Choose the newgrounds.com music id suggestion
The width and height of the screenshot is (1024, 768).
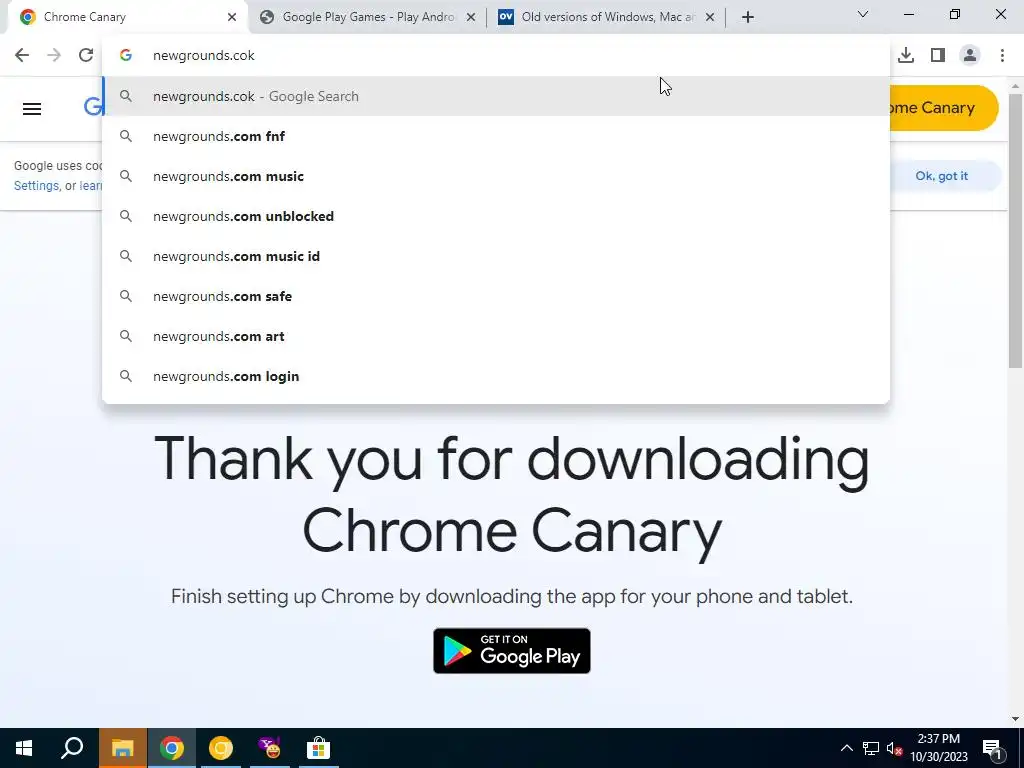coord(496,256)
